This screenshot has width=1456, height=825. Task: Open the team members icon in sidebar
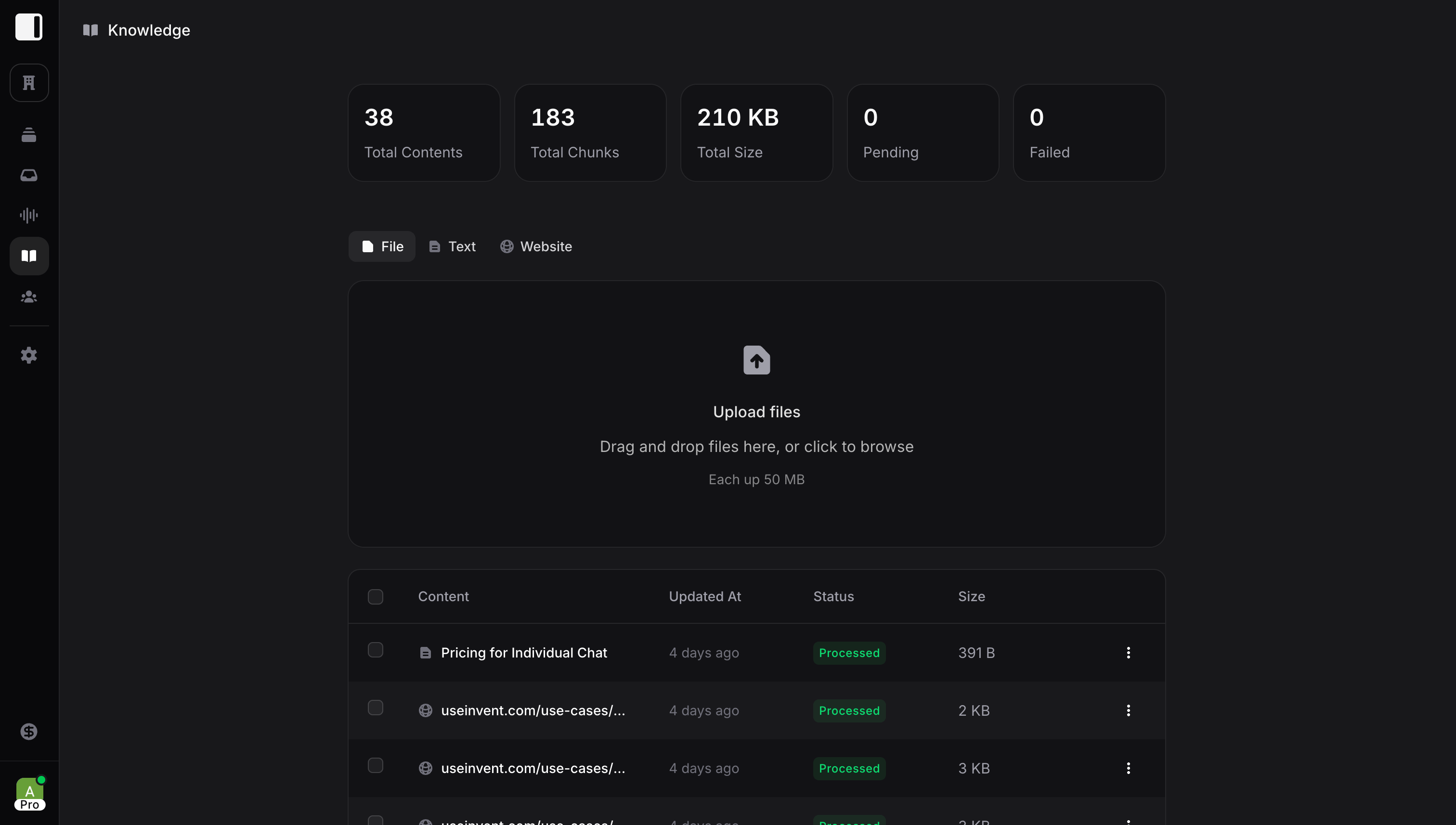tap(29, 297)
